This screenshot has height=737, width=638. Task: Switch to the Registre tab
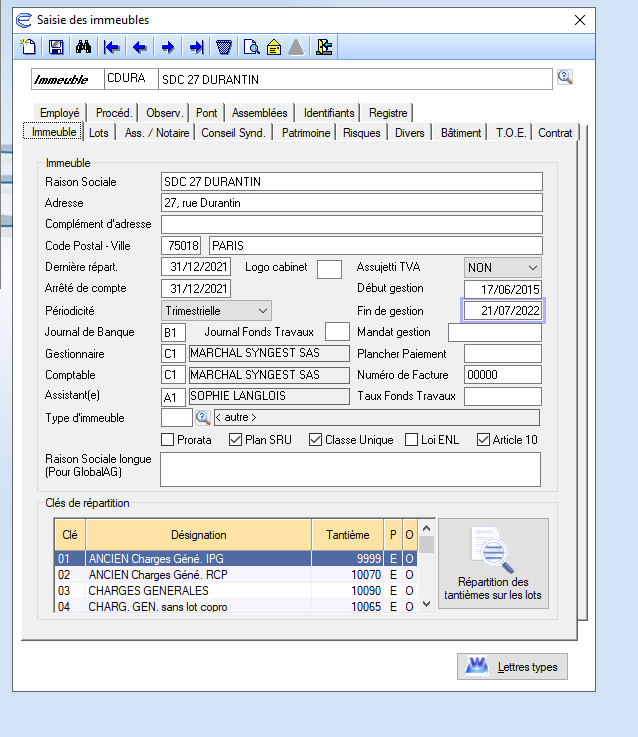388,113
